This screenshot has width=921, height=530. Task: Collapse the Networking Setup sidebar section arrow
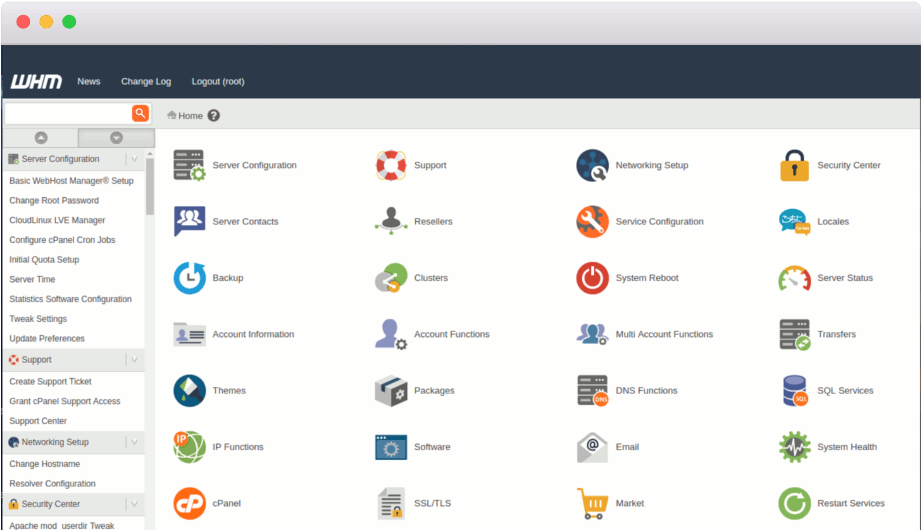point(135,442)
